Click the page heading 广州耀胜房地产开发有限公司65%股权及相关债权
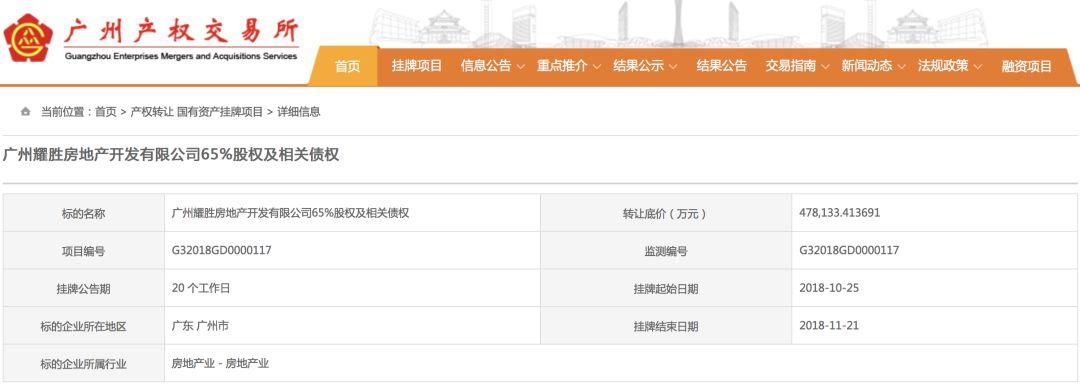The image size is (1080, 384). 171,155
